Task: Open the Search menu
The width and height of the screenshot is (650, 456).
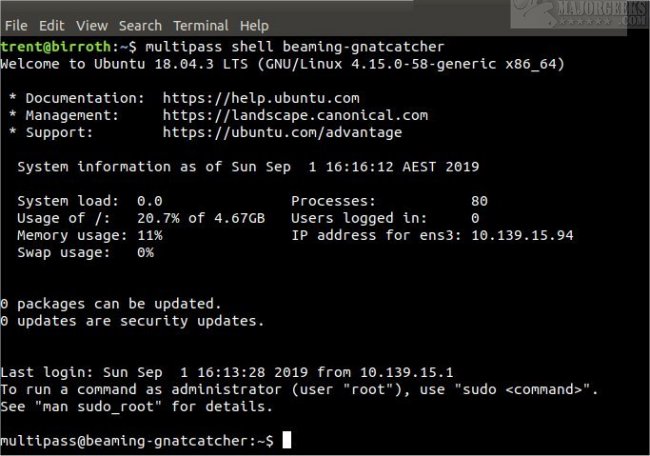Action: point(140,25)
